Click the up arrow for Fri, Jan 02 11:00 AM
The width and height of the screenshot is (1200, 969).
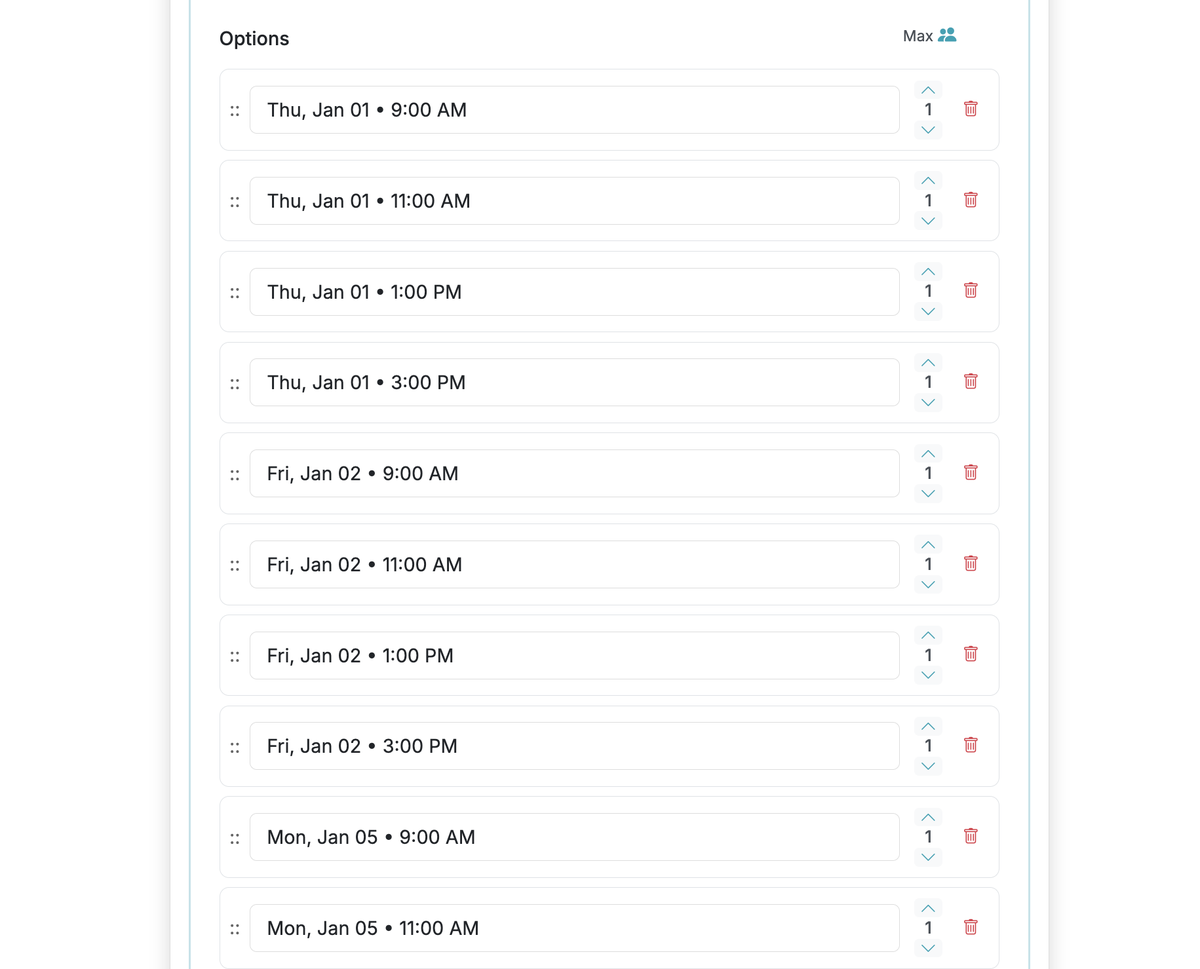click(927, 543)
